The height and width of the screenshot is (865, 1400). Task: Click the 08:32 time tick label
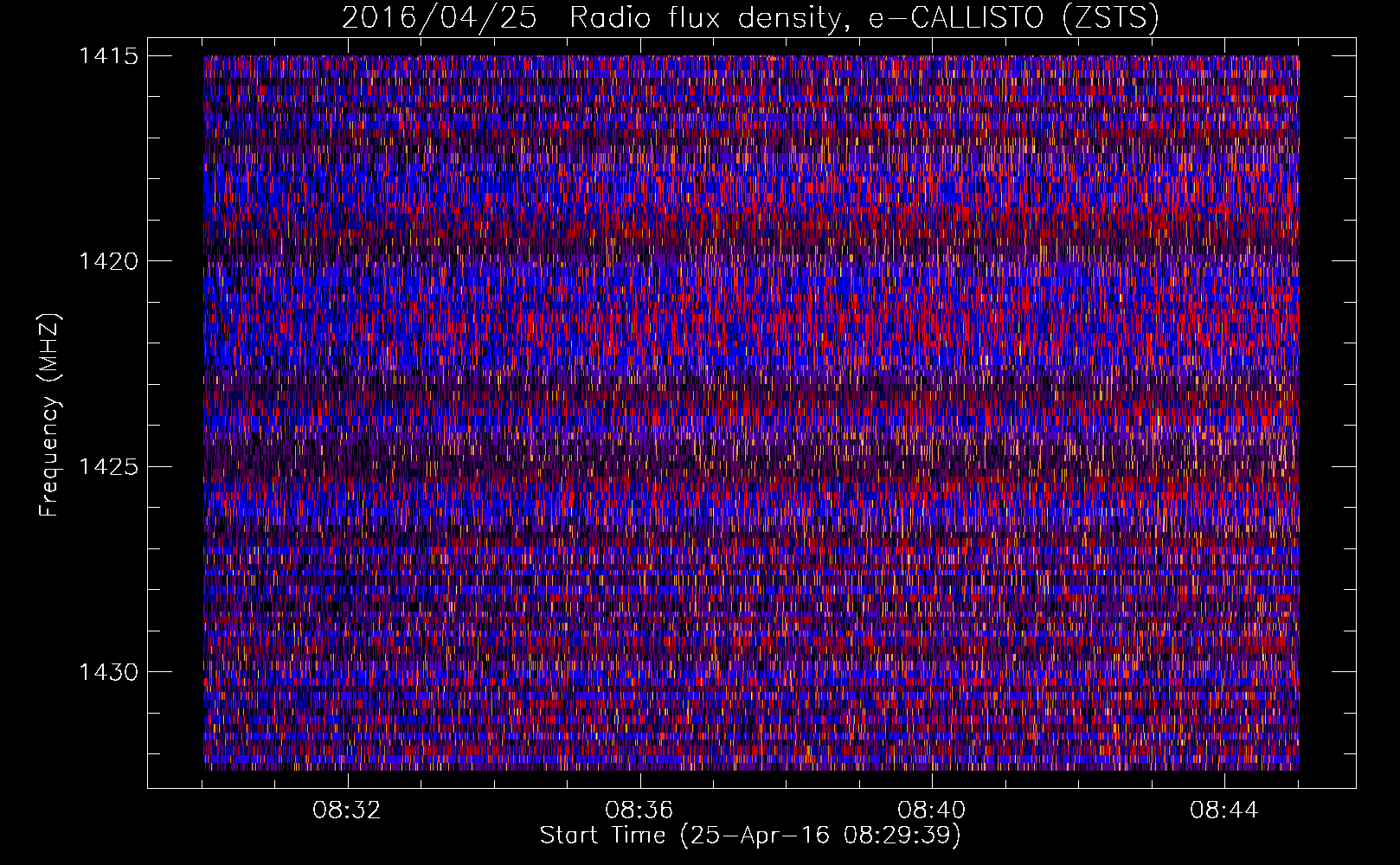click(x=347, y=811)
